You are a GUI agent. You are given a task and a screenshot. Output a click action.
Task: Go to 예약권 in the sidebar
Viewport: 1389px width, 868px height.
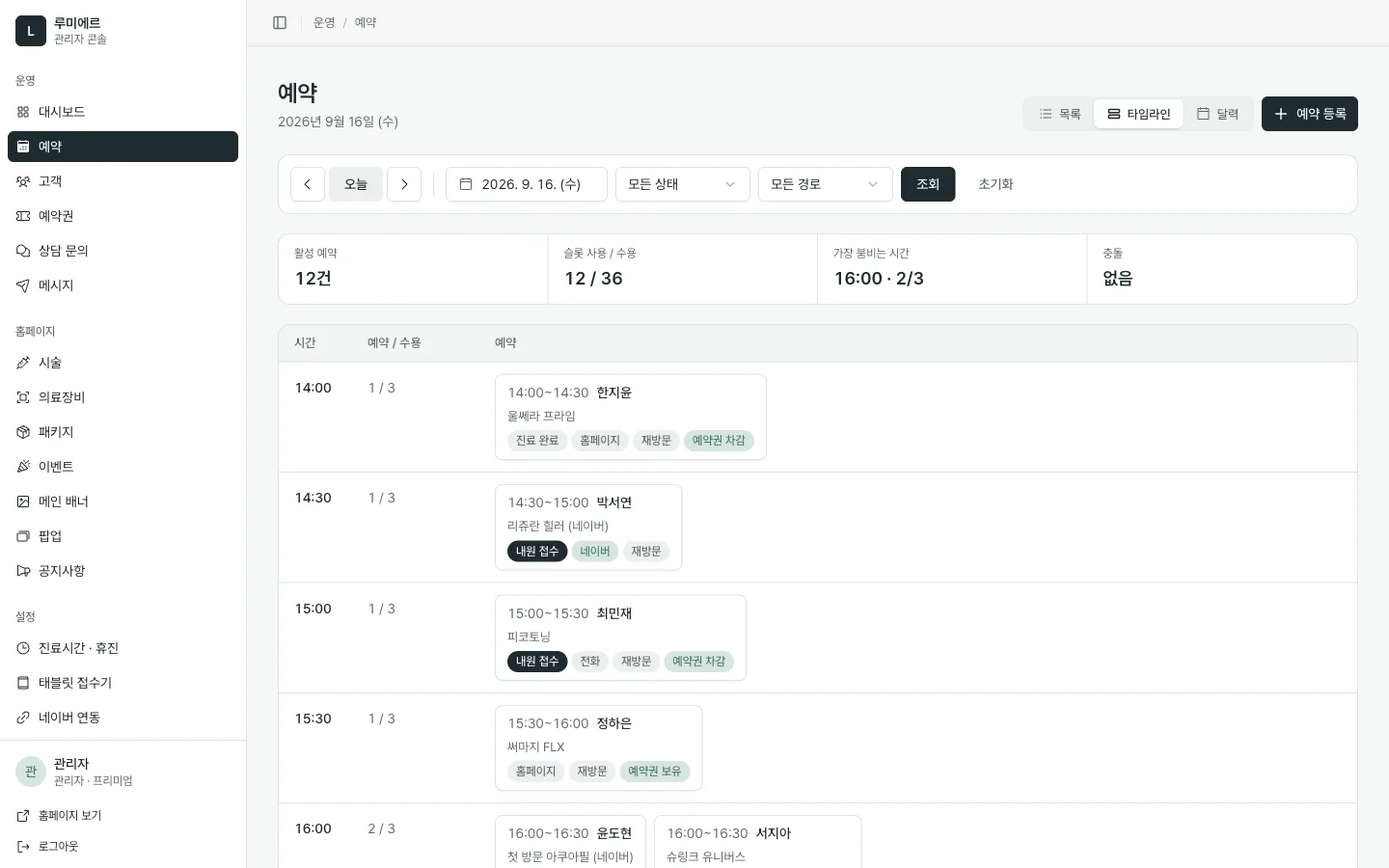point(123,216)
